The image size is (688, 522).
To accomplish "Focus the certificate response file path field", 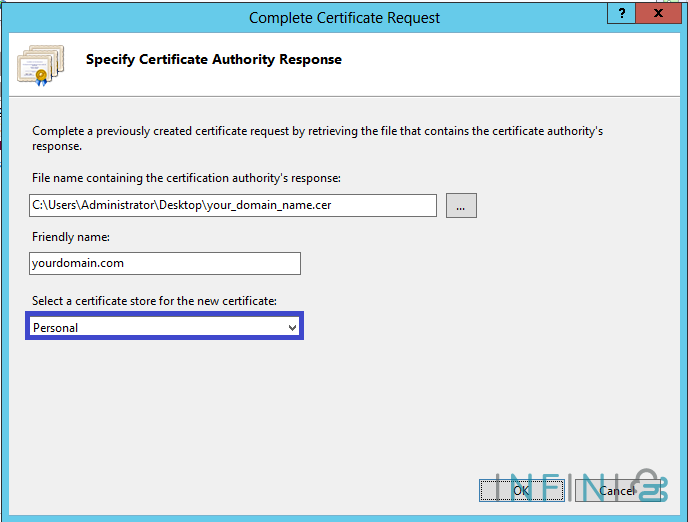I will pos(232,206).
